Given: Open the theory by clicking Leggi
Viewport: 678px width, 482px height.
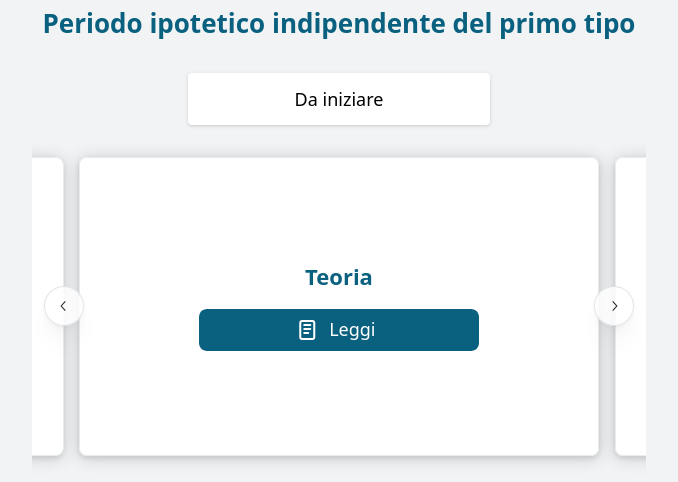Looking at the screenshot, I should point(339,330).
